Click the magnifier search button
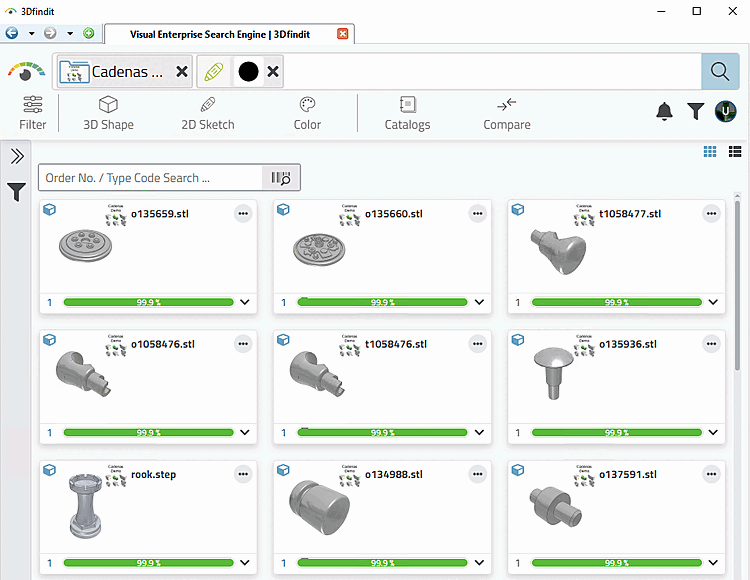The image size is (750, 580). 720,72
